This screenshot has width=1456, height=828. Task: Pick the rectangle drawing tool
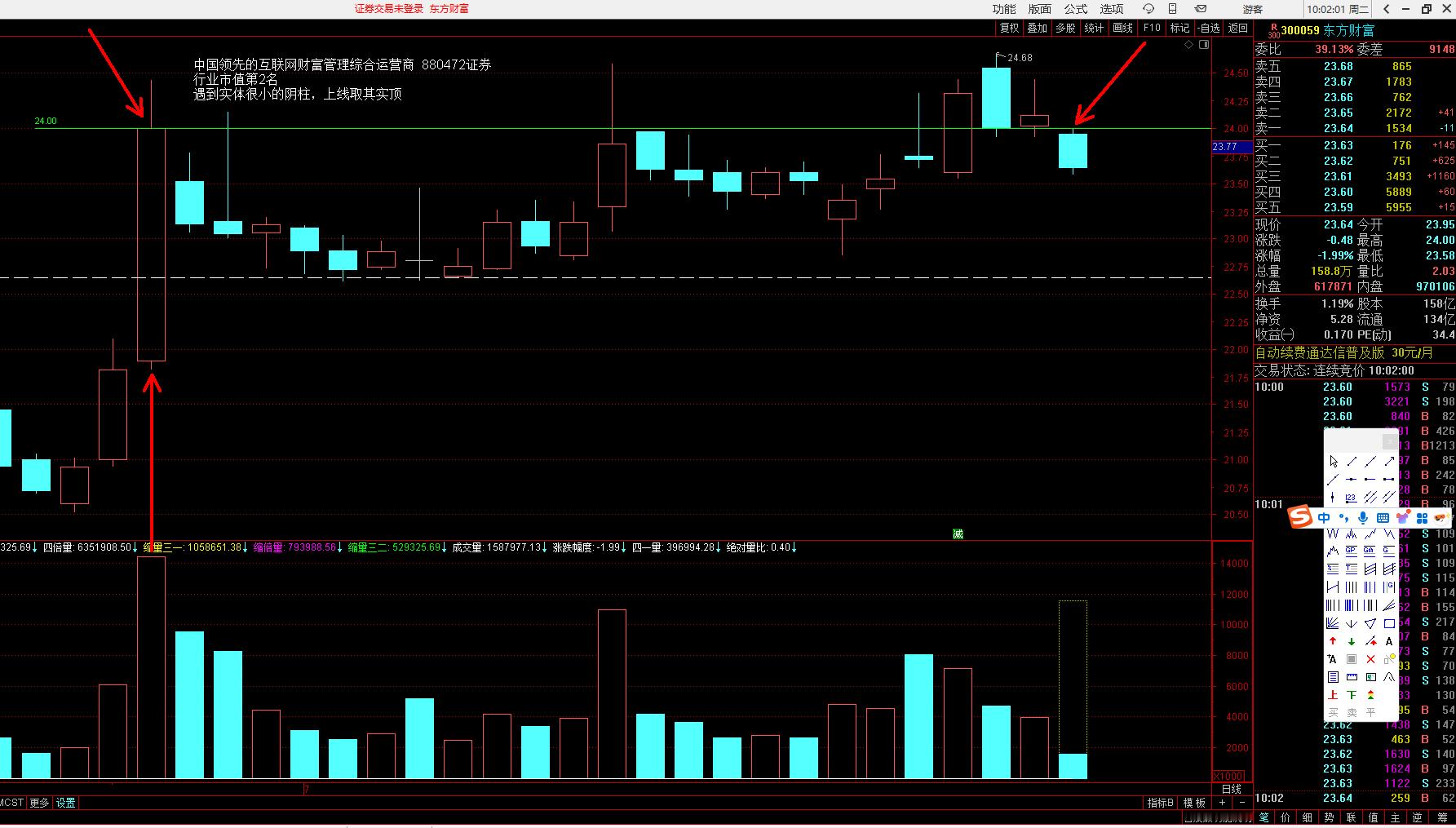tap(1389, 623)
